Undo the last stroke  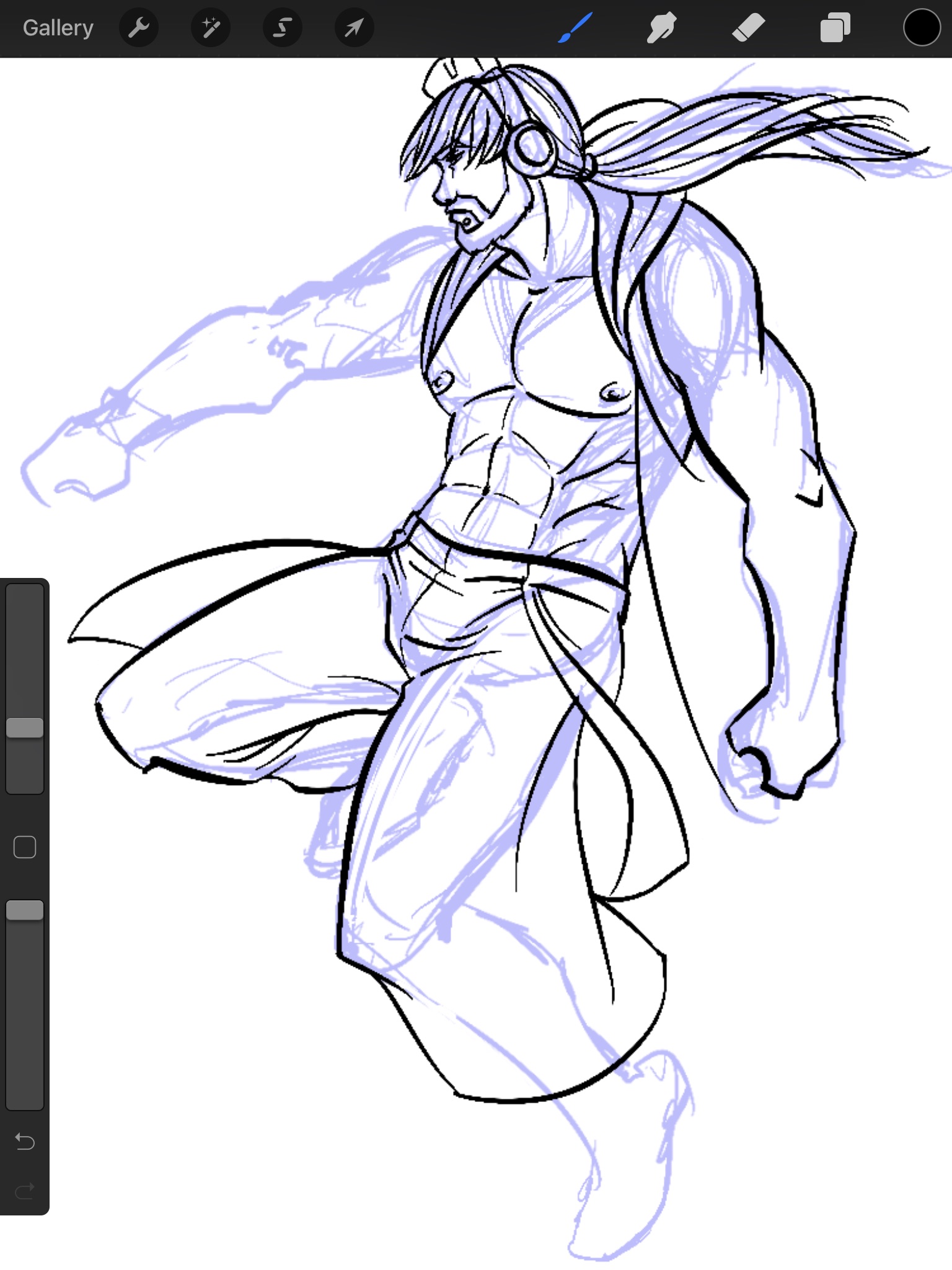(25, 1141)
